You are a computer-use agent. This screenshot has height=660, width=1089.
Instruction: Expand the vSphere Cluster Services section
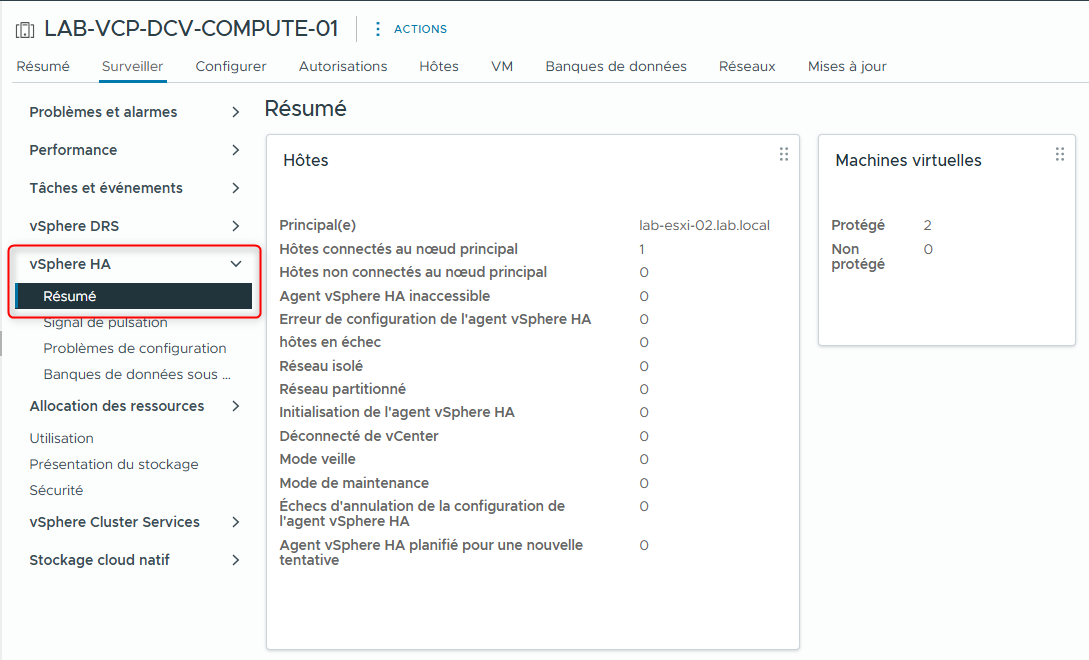point(113,522)
